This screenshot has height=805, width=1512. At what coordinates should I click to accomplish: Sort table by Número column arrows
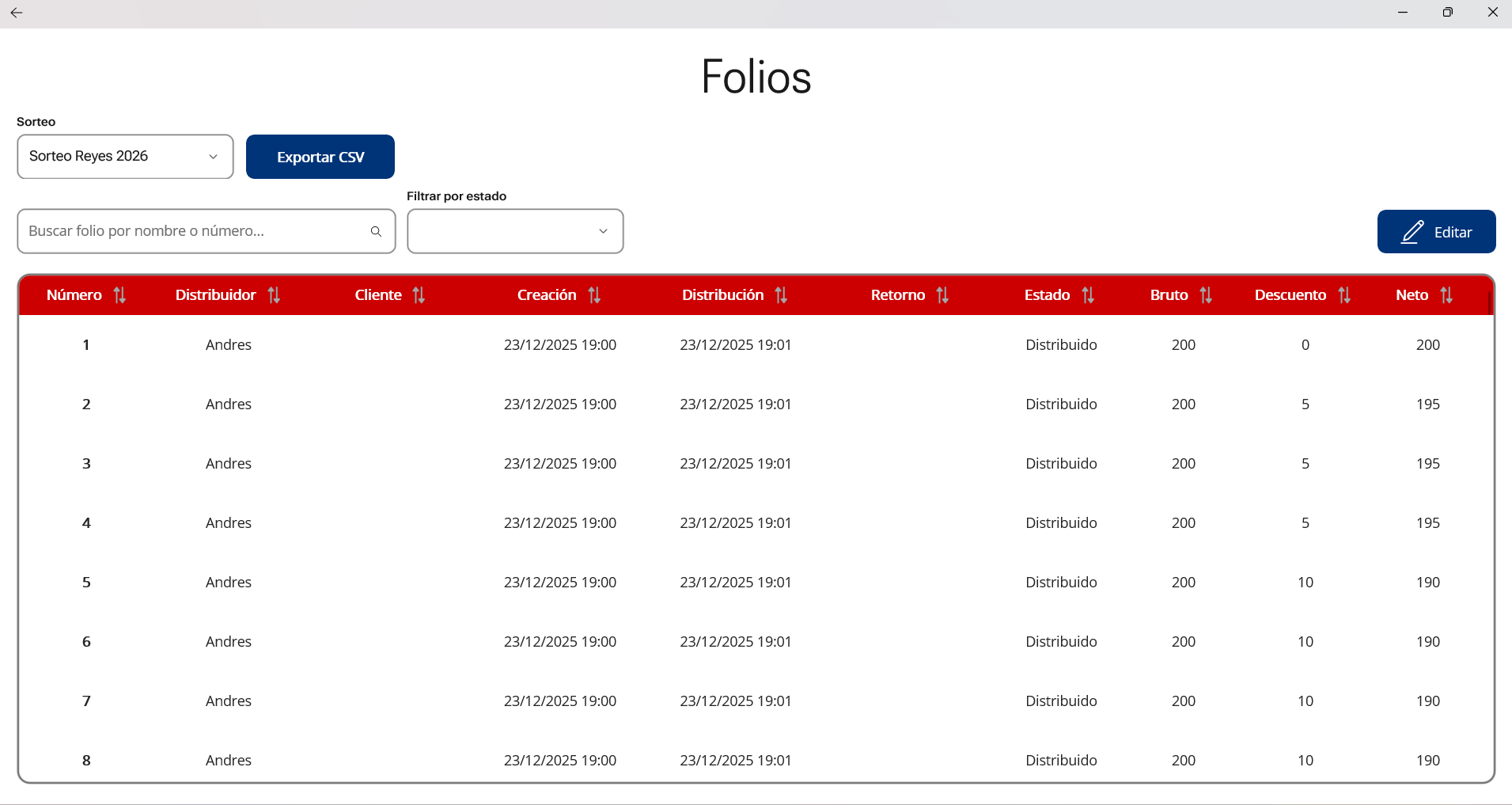coord(119,295)
